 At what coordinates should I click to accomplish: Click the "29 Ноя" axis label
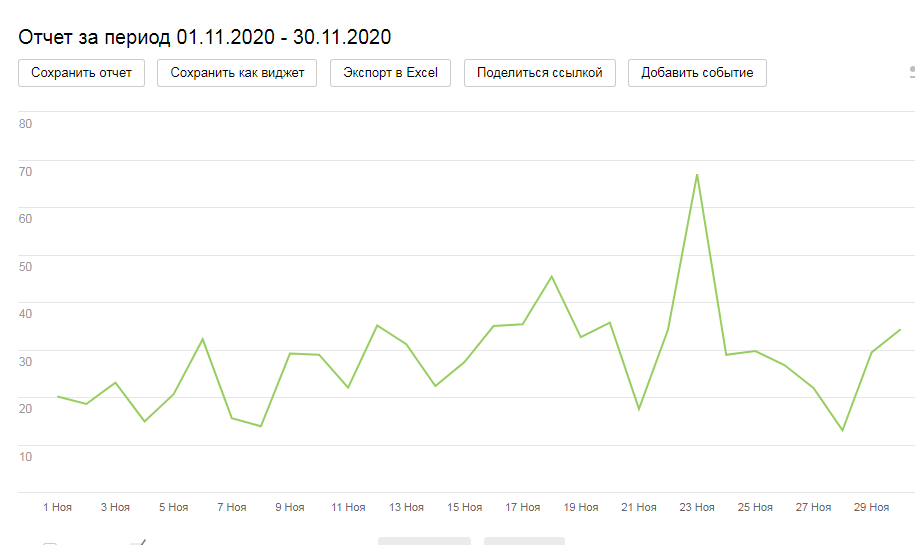coord(871,508)
